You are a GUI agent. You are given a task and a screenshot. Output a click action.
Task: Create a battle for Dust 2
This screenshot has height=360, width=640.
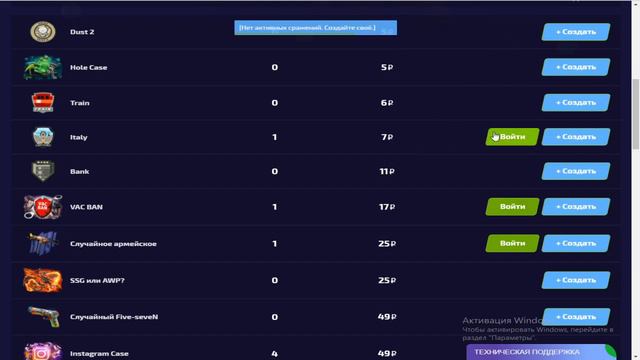576,32
